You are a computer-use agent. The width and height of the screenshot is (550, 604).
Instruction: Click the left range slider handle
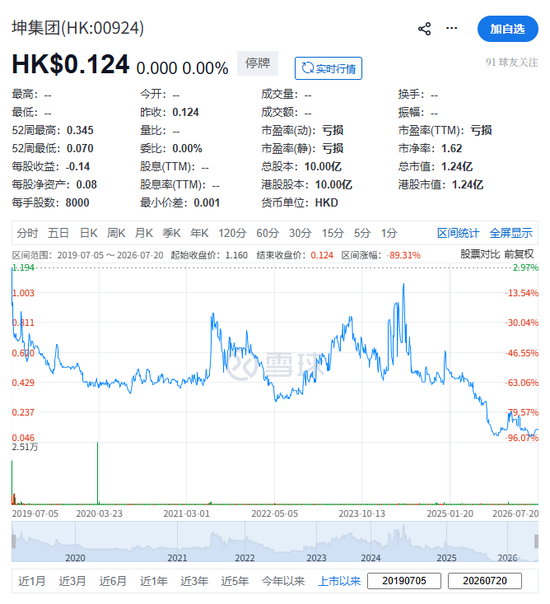pos(14,541)
